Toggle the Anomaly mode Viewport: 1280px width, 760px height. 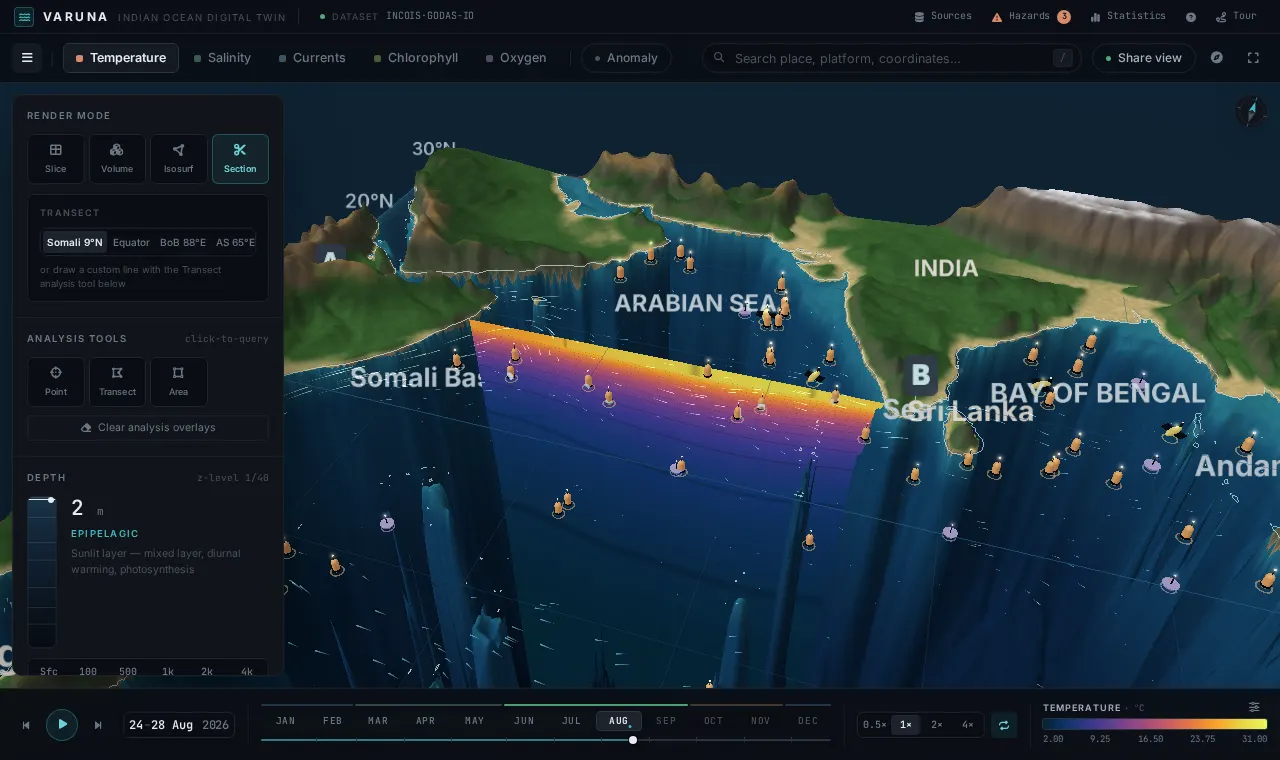point(626,58)
